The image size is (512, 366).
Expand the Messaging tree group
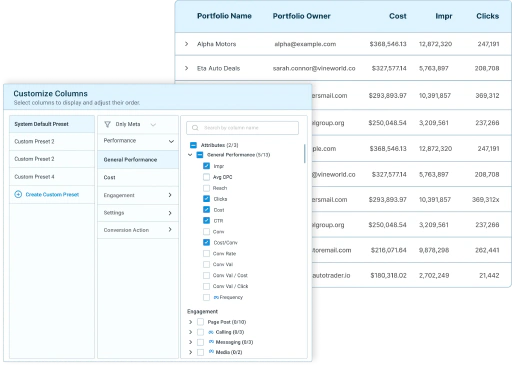190,342
